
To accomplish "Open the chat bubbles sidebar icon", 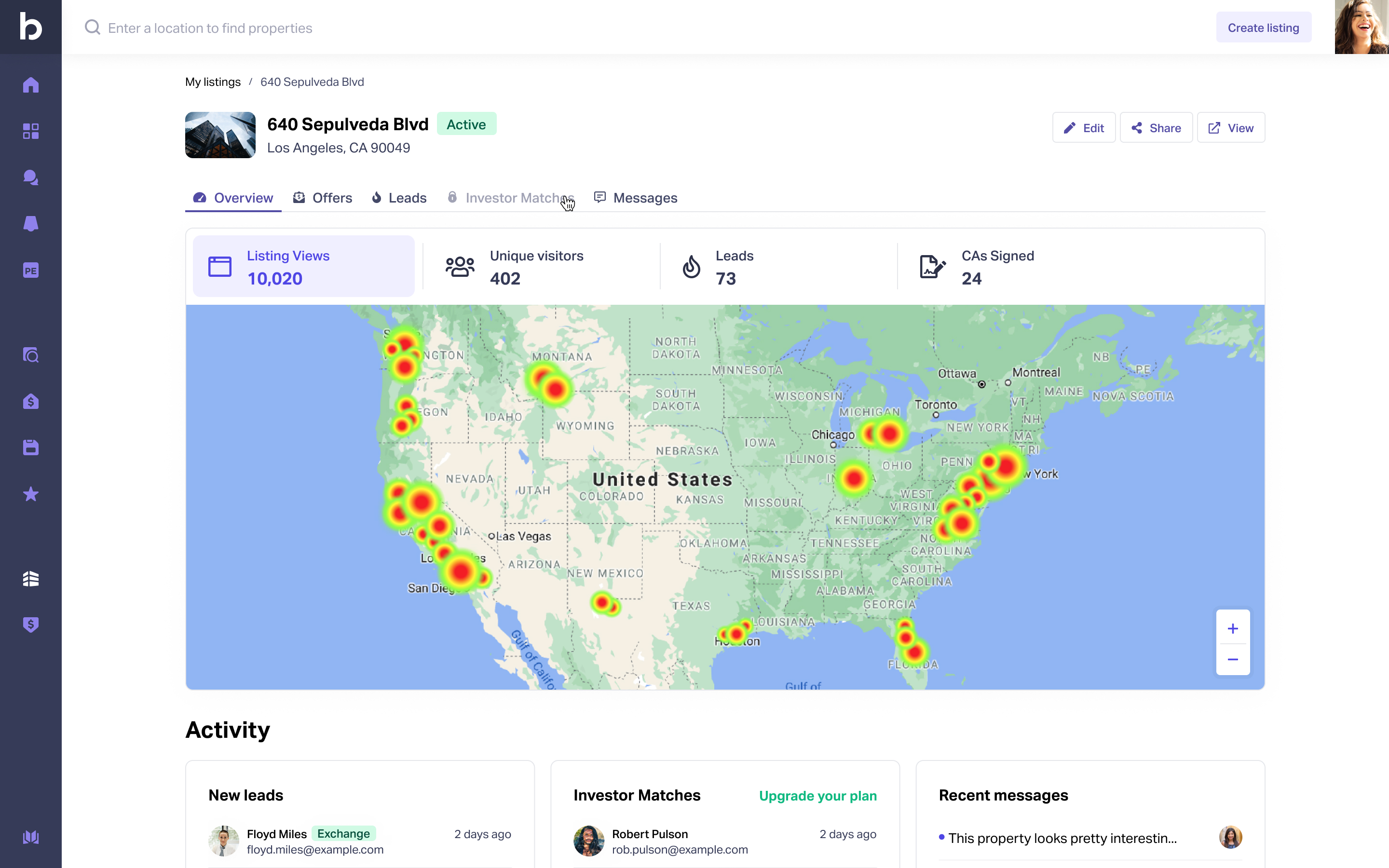I will tap(30, 177).
